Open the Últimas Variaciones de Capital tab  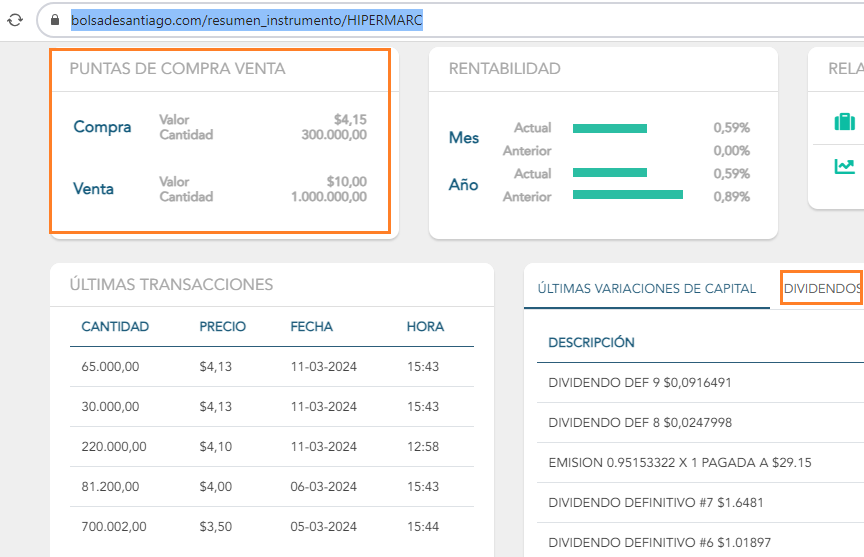tap(646, 289)
